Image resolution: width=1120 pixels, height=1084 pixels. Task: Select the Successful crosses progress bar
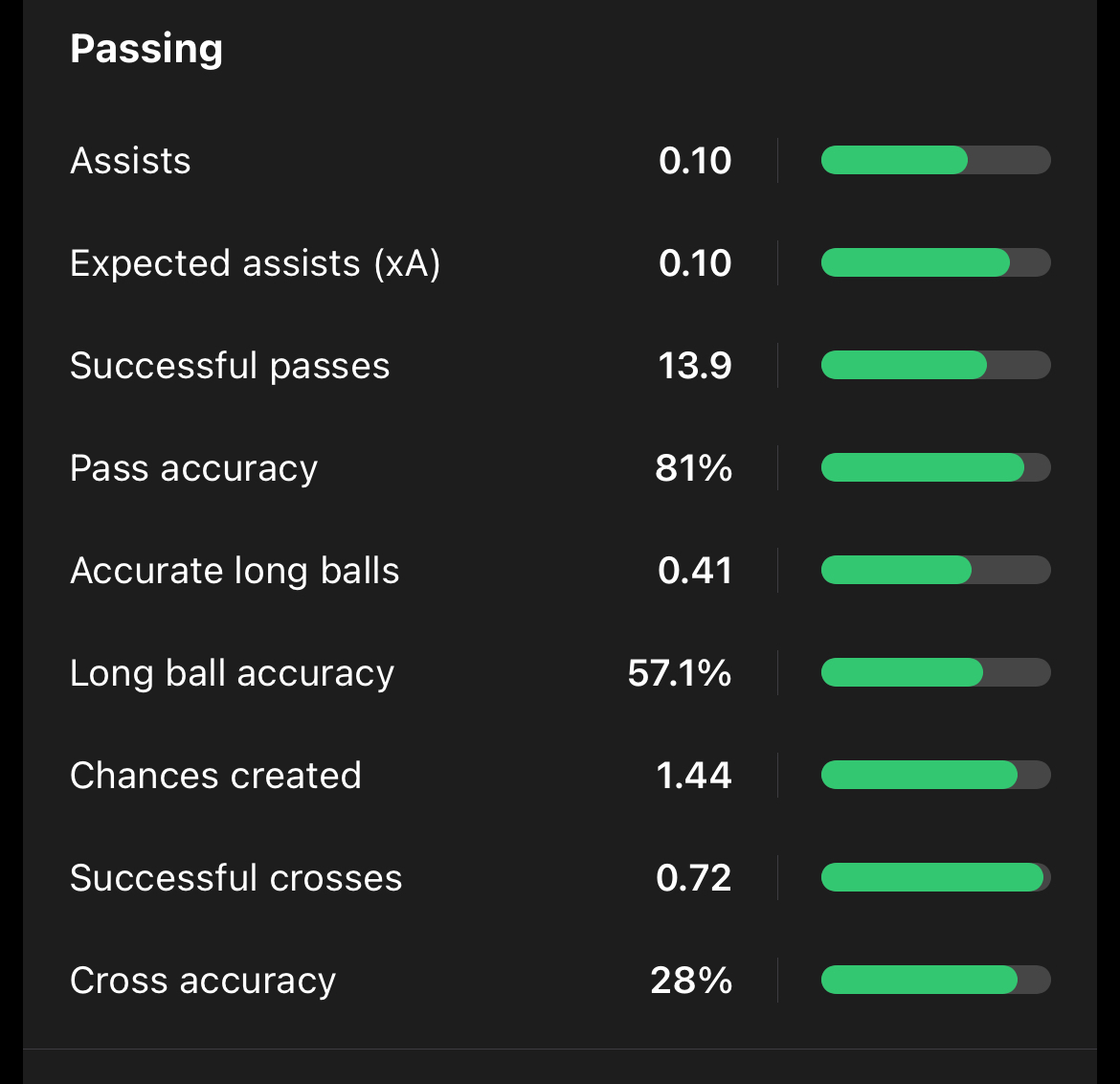tap(935, 878)
